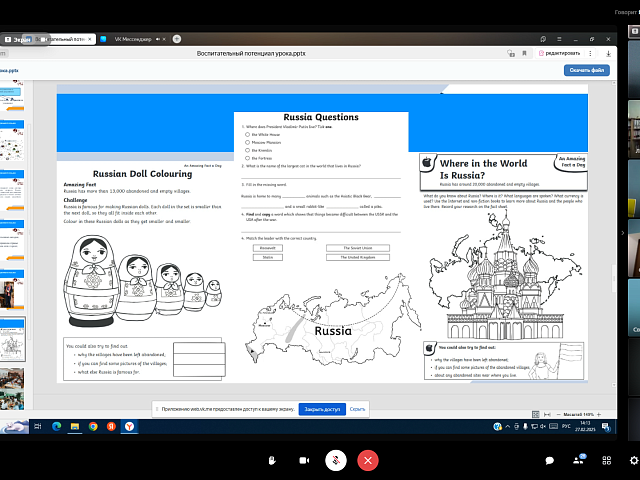Open Task View from the taskbar
The width and height of the screenshot is (640, 480).
pyautogui.click(x=38, y=427)
